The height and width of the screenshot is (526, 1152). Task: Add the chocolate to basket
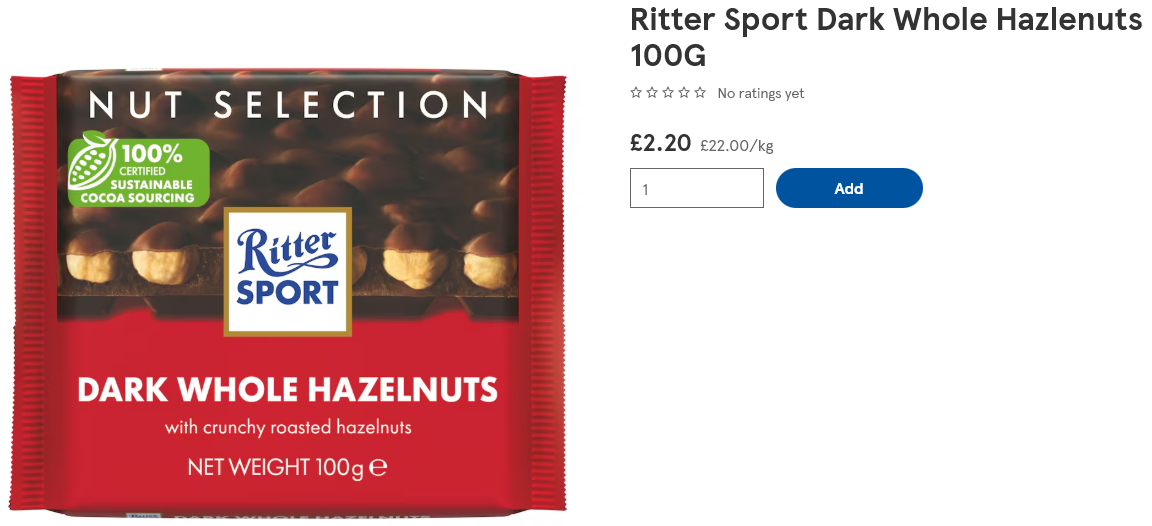click(x=849, y=188)
